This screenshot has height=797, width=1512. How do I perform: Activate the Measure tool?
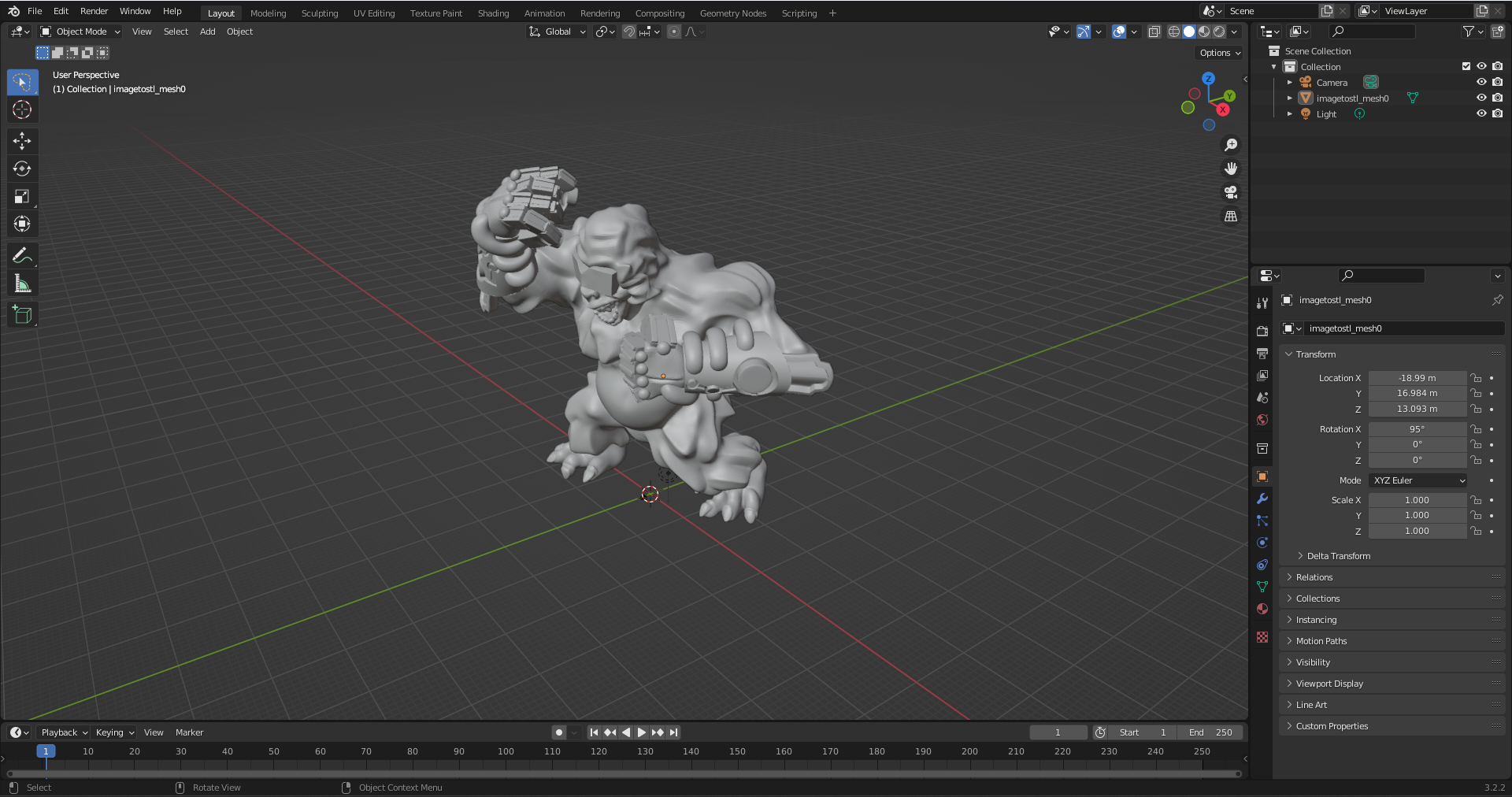coord(22,282)
